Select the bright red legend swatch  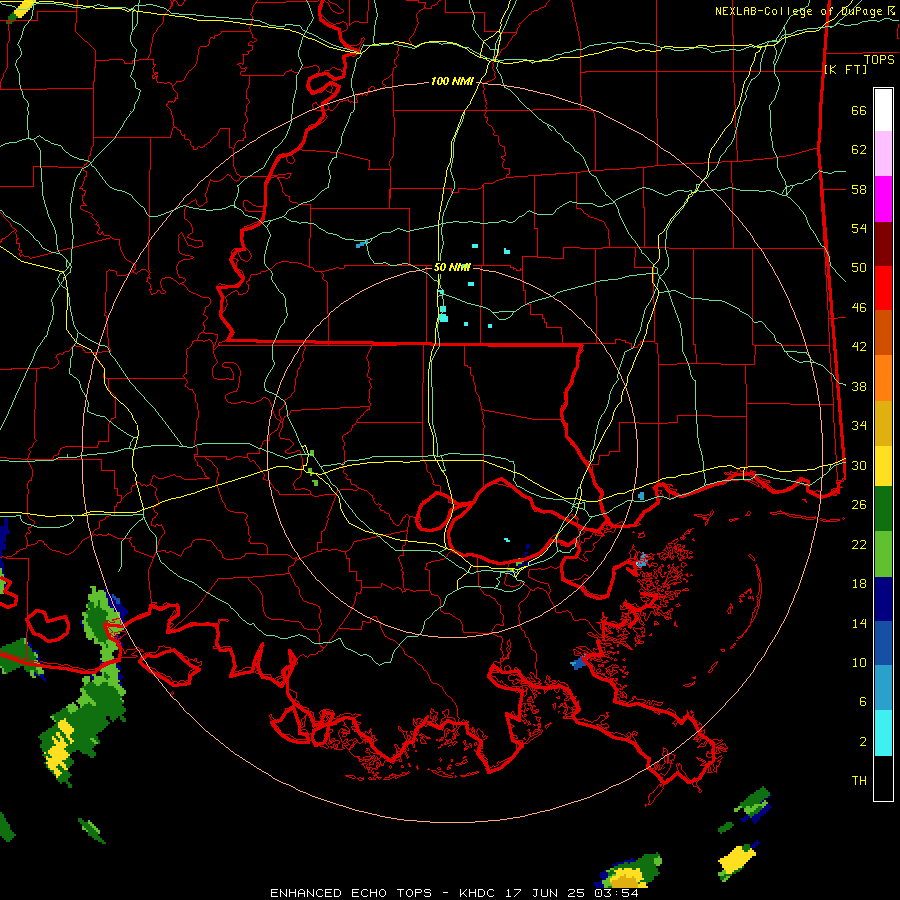click(883, 288)
